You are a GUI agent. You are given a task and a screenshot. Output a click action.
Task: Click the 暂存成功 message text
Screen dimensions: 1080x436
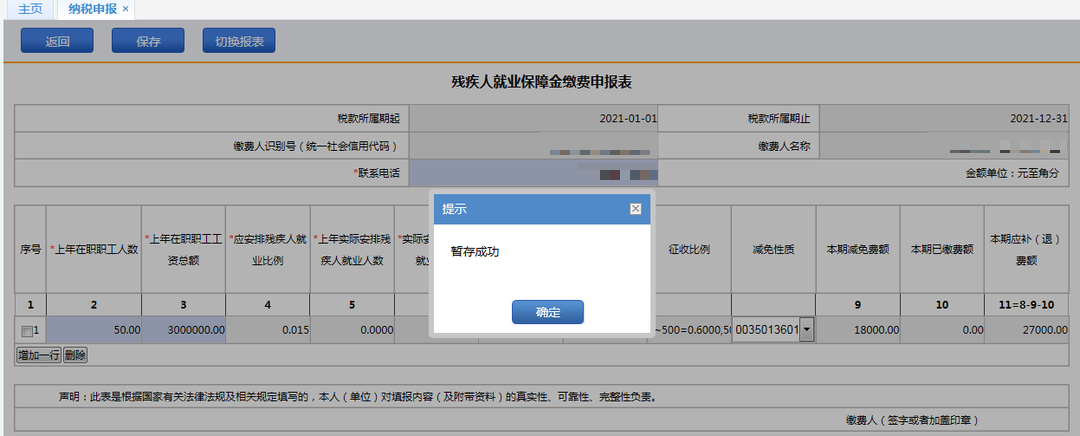(475, 251)
